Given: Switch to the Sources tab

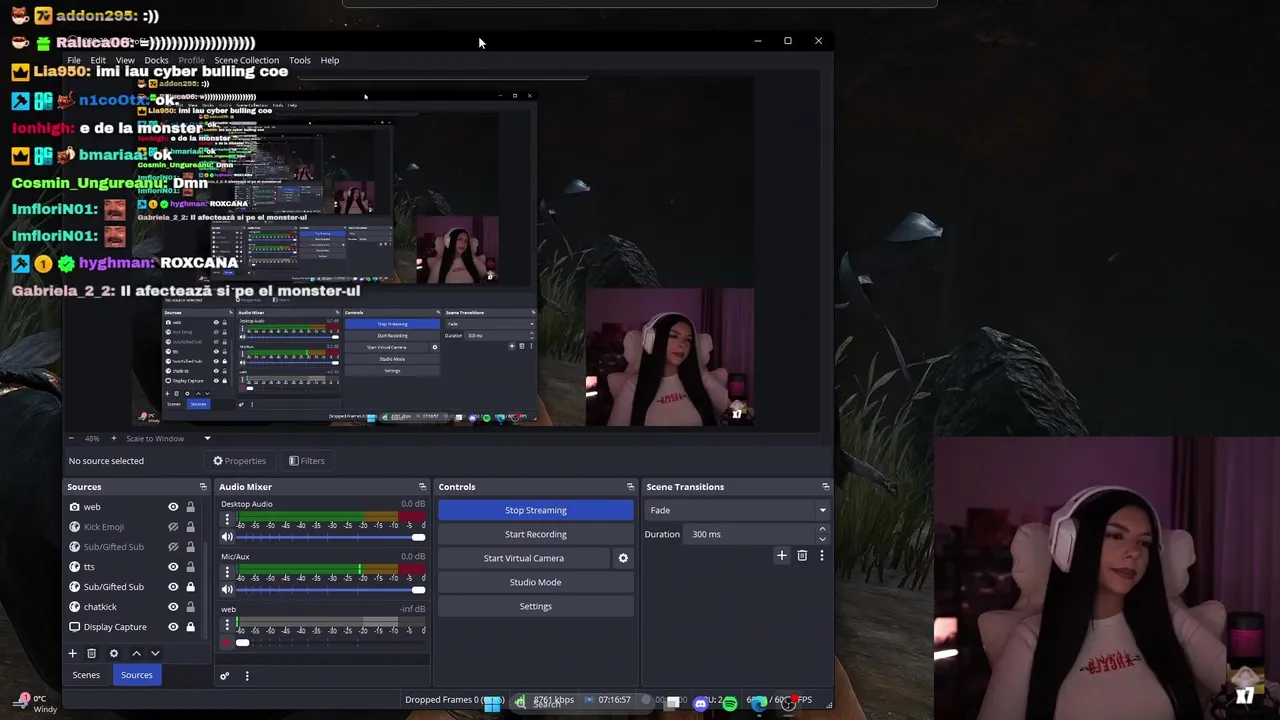Looking at the screenshot, I should (137, 675).
